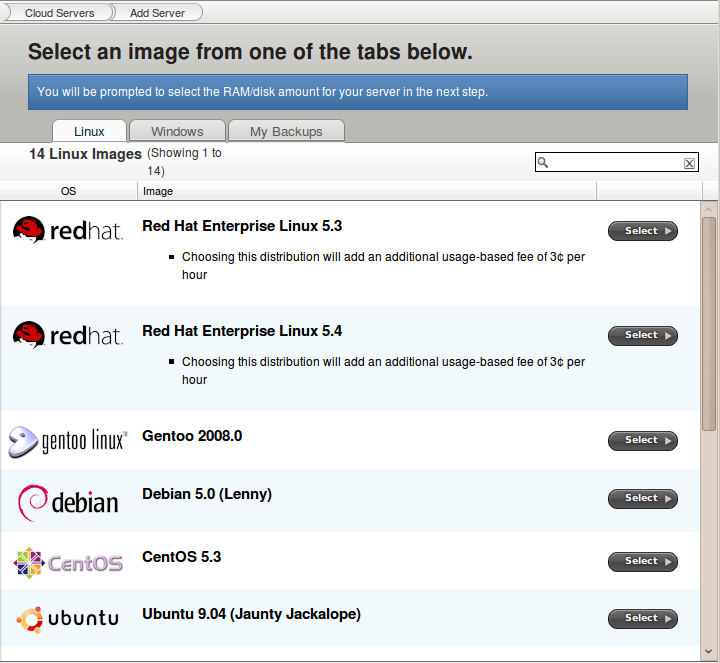Click the Ubuntu logo
The width and height of the screenshot is (720, 663).
point(68,619)
